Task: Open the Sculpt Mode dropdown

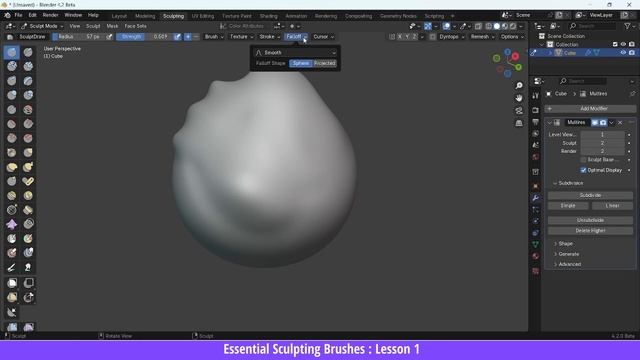Action: 42,26
